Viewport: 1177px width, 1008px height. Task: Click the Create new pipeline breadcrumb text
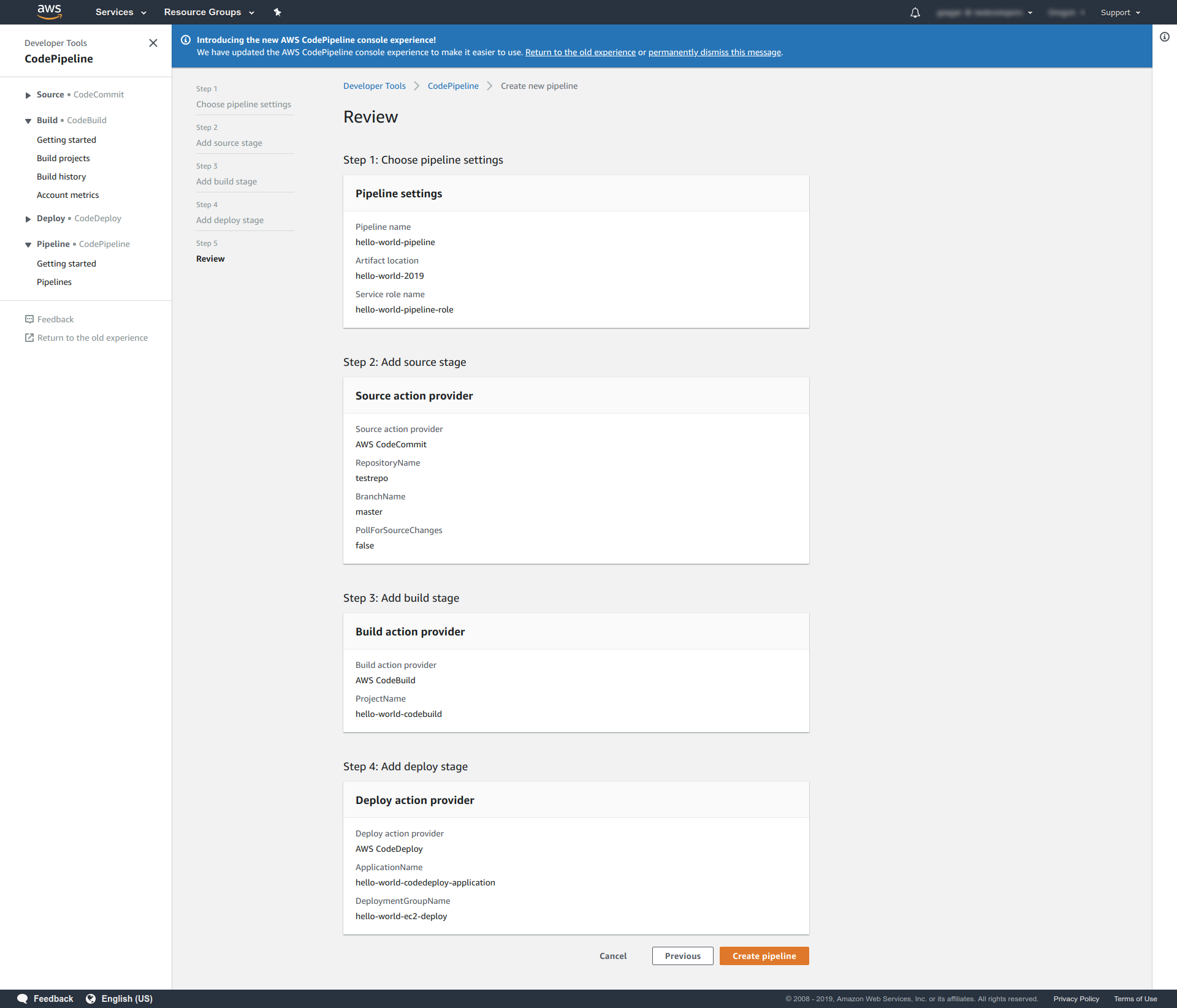[539, 86]
